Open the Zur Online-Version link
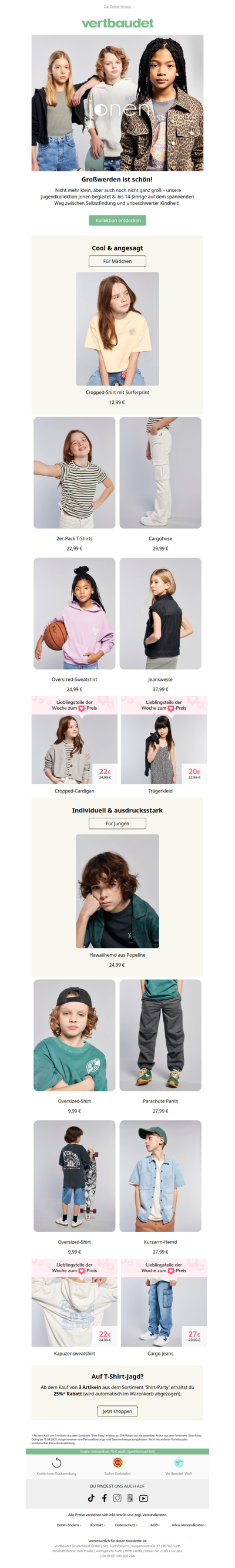Viewport: 235px width, 1568px height. click(x=117, y=6)
